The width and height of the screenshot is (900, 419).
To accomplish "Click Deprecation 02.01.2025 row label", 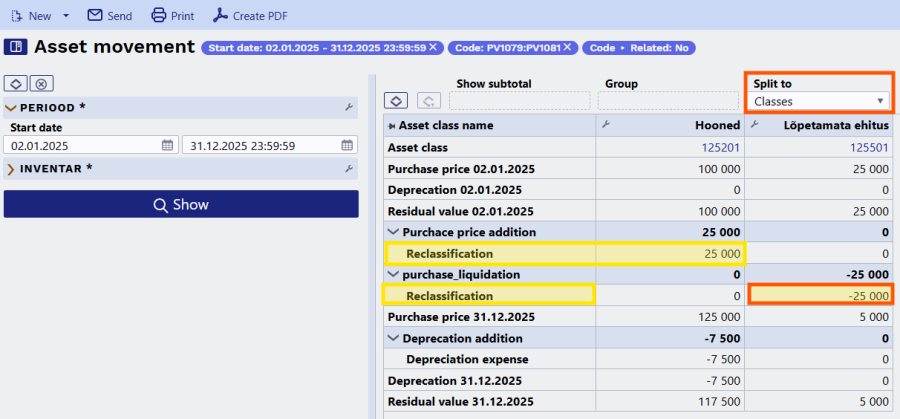I will tap(455, 190).
